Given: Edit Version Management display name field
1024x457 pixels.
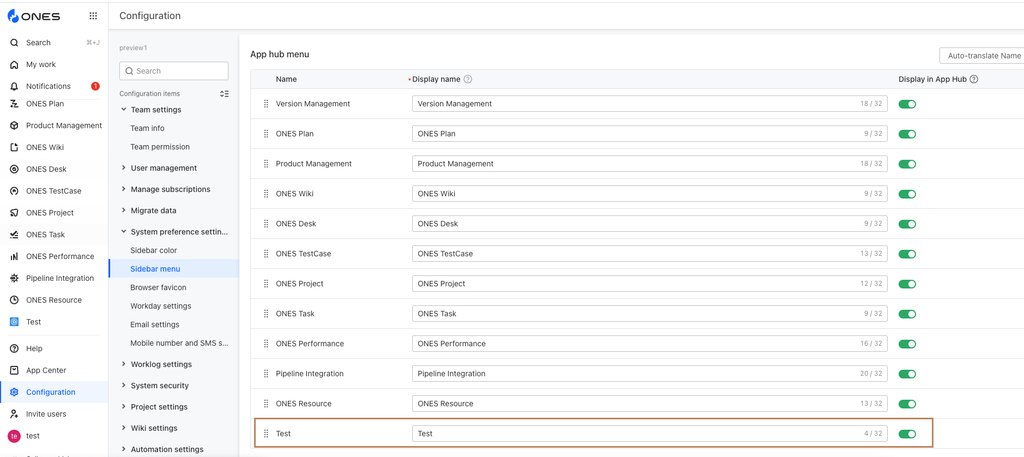Looking at the screenshot, I should click(650, 104).
